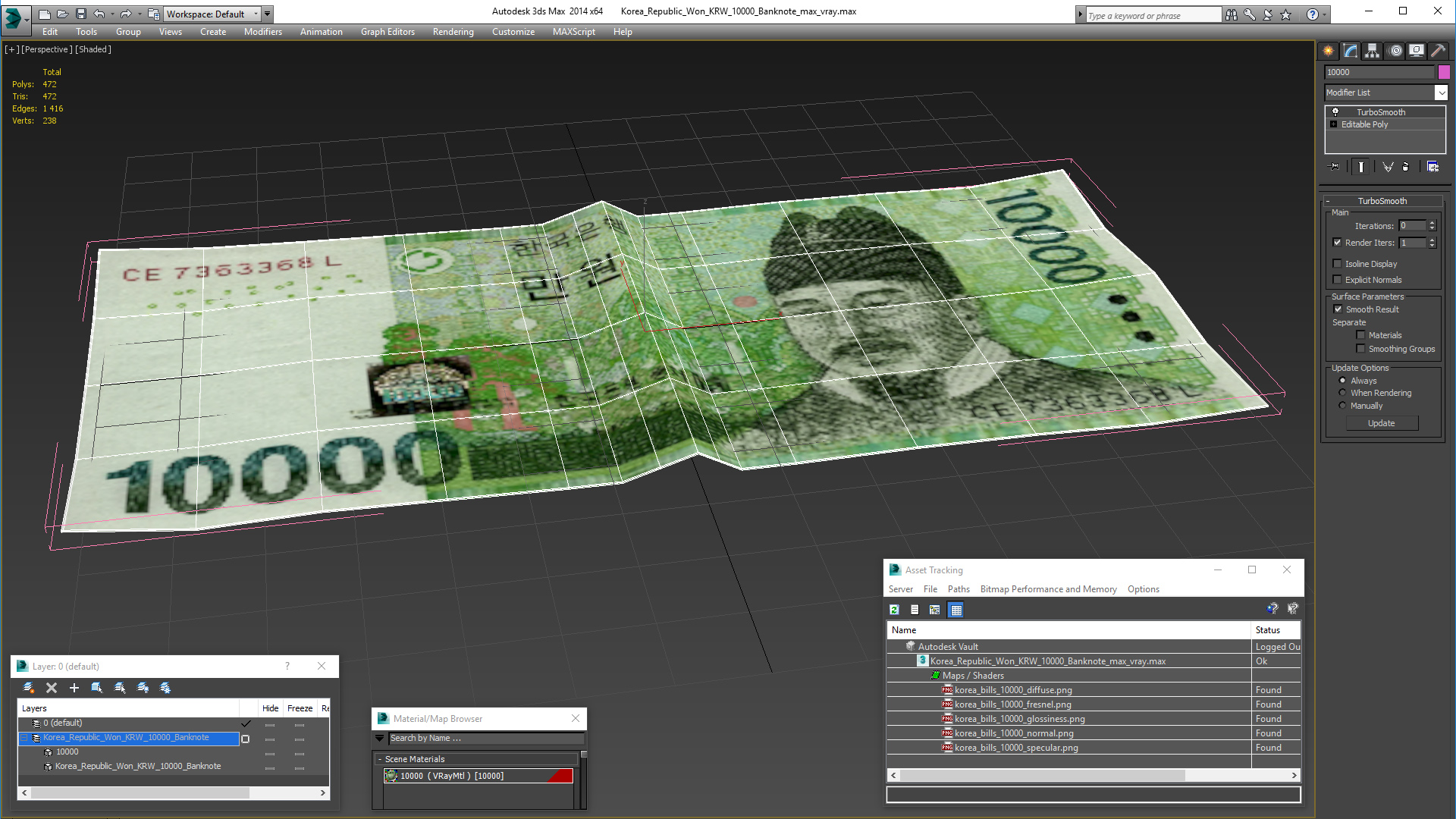Open the Help icon dropdown arrow
The width and height of the screenshot is (1456, 819).
point(1325,14)
